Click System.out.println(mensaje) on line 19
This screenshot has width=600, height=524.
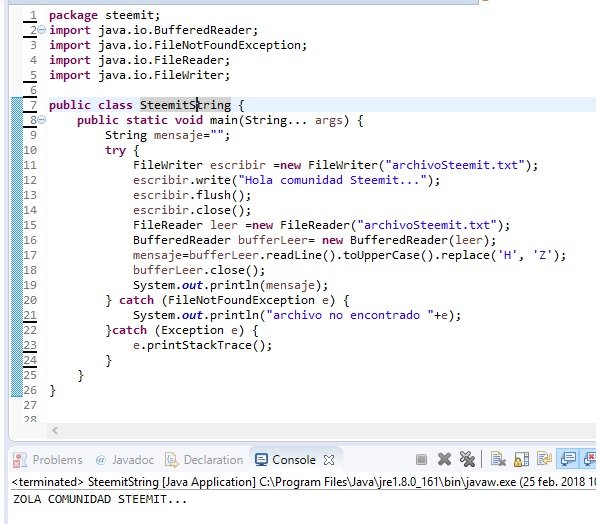pos(230,285)
